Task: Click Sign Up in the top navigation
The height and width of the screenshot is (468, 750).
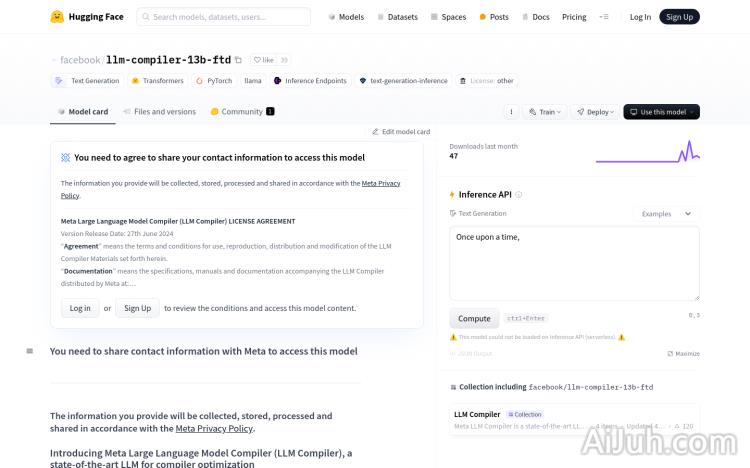Action: point(679,17)
